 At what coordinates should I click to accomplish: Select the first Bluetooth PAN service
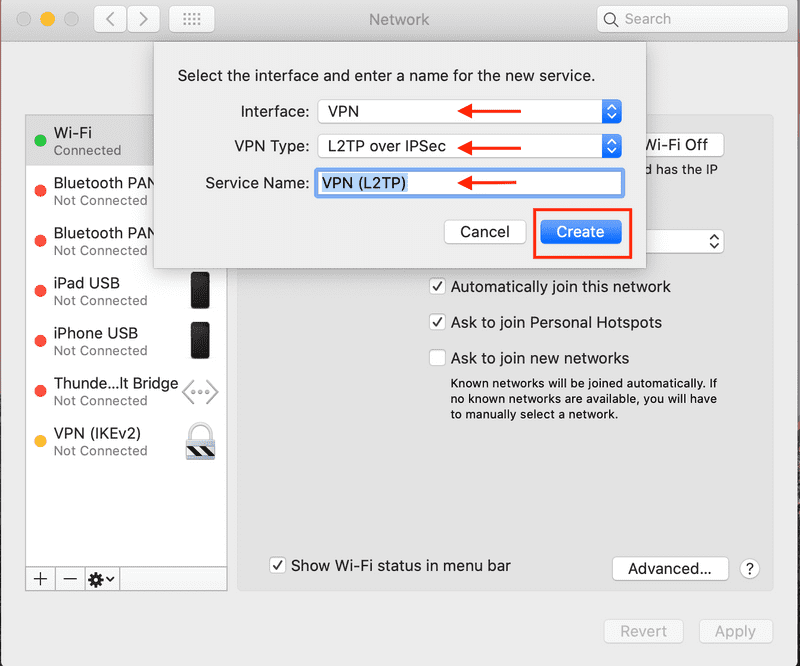[x=90, y=191]
